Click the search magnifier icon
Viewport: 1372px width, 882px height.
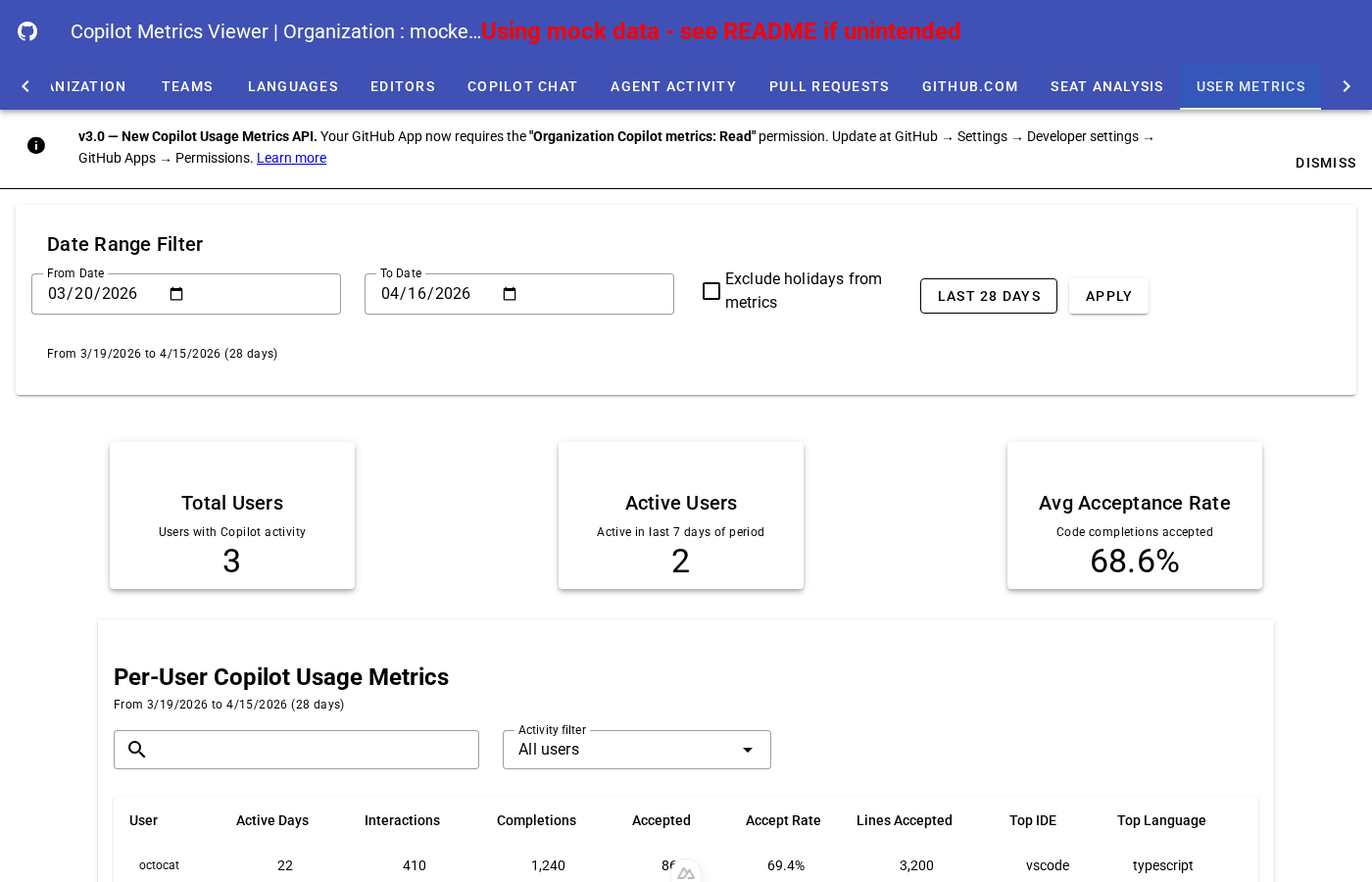(x=137, y=750)
